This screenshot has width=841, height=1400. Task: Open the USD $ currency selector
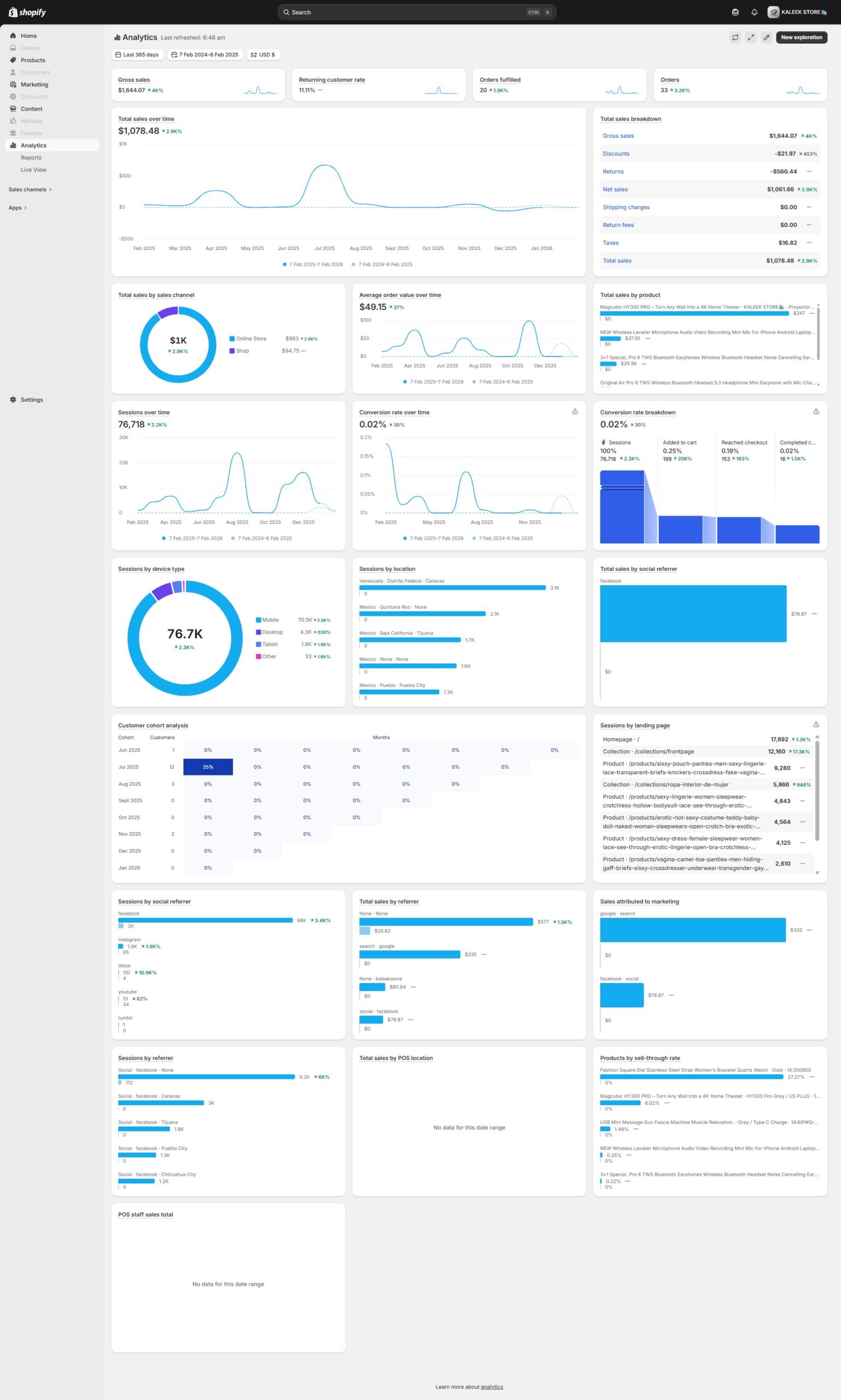[x=263, y=55]
